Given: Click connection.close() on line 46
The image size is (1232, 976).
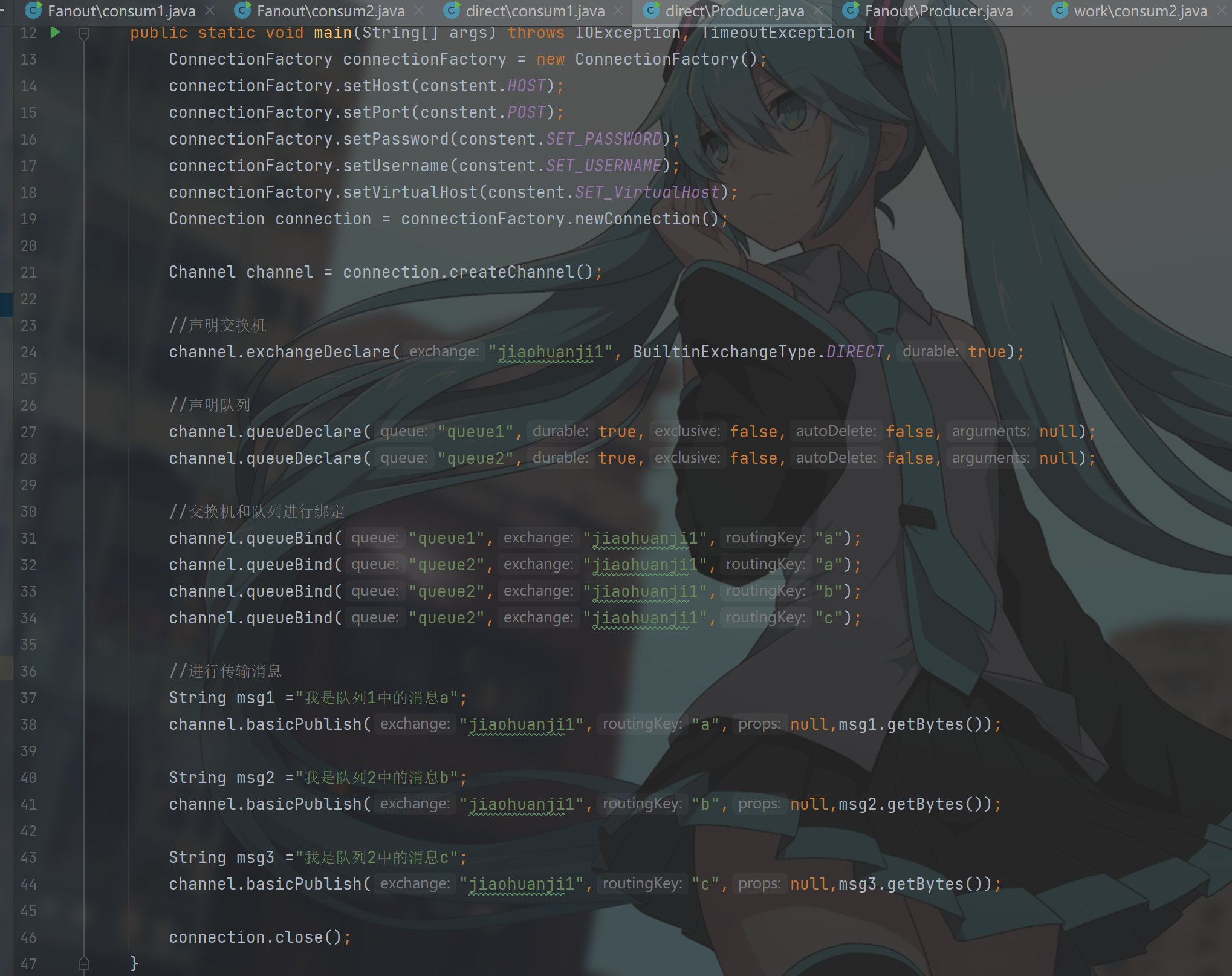Looking at the screenshot, I should click(x=256, y=937).
